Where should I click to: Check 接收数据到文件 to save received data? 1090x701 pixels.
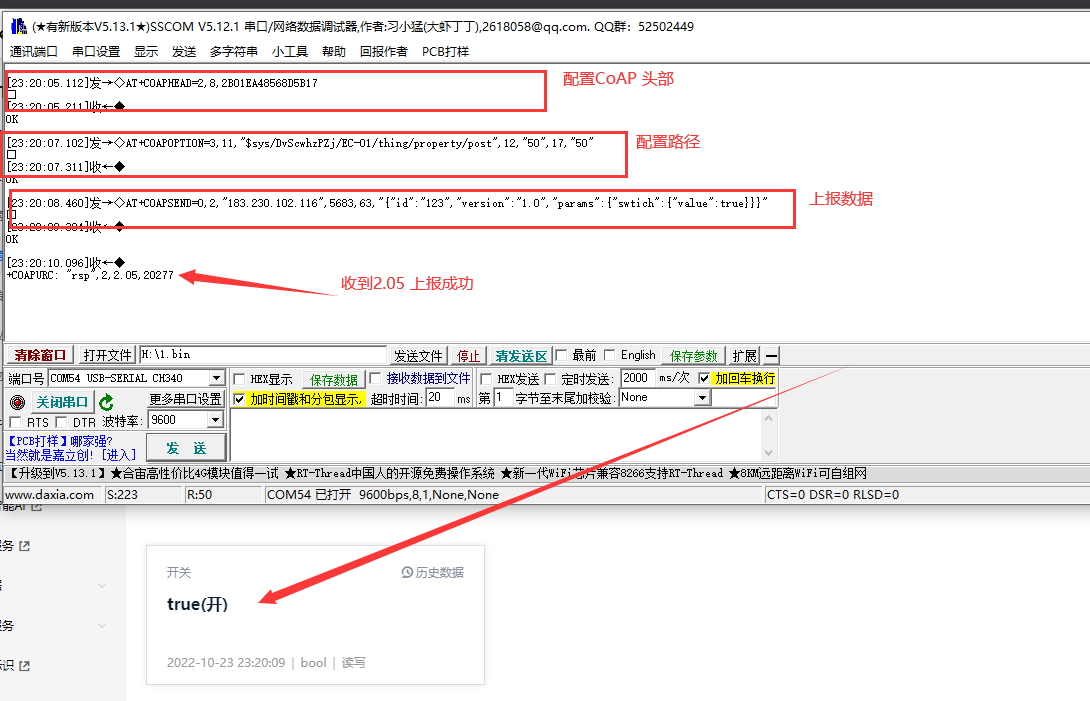point(374,379)
